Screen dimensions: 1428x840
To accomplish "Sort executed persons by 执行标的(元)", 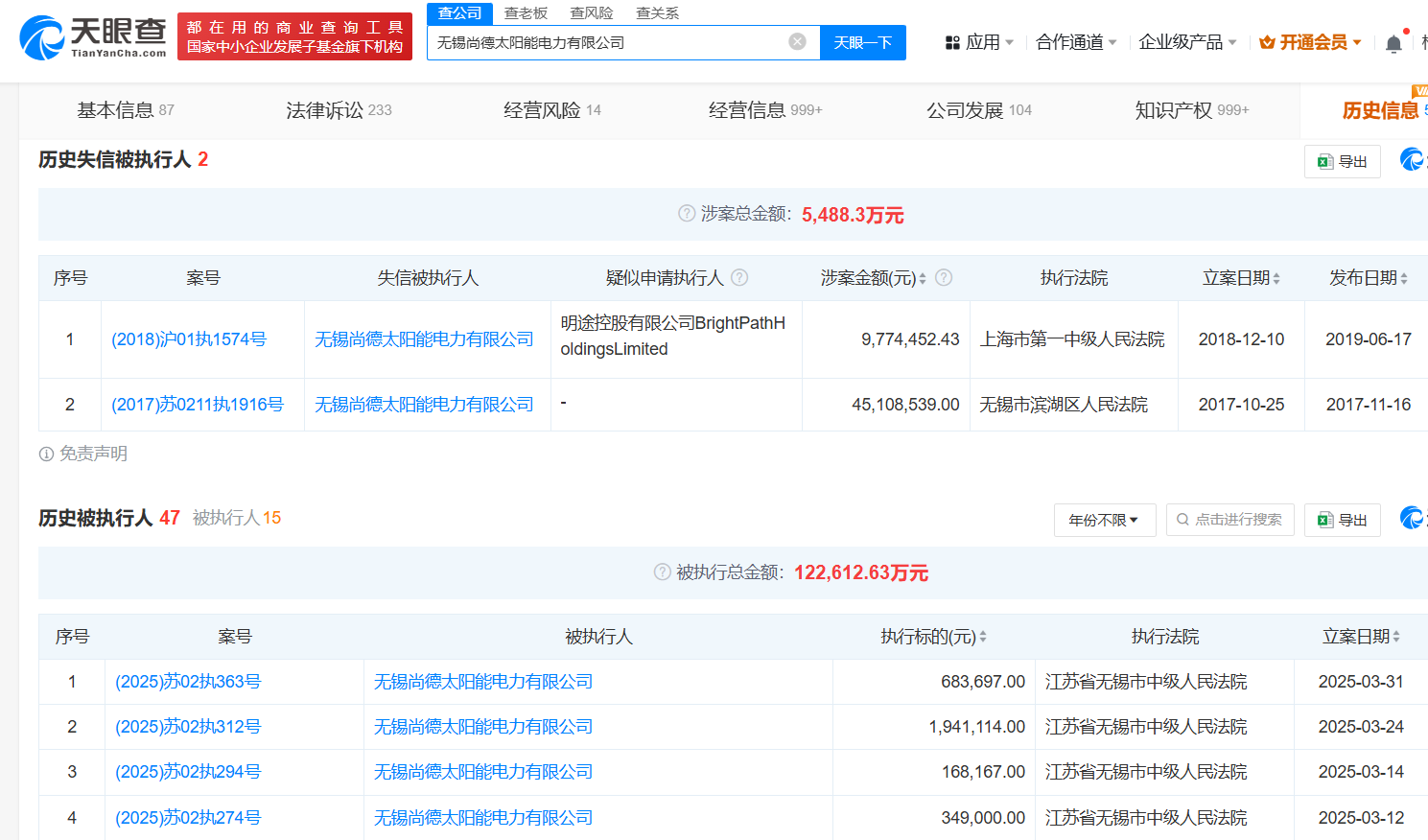I will tap(983, 637).
